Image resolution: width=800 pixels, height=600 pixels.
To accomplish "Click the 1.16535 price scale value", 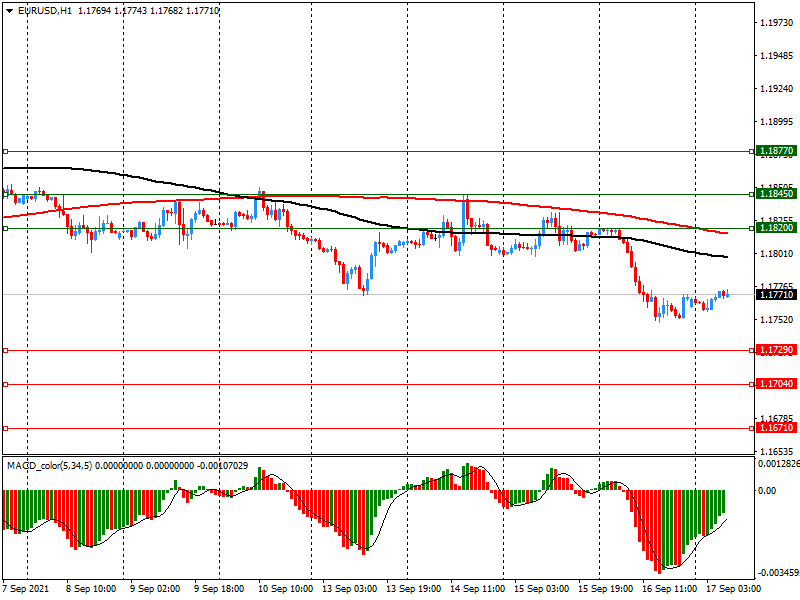I will [x=777, y=452].
